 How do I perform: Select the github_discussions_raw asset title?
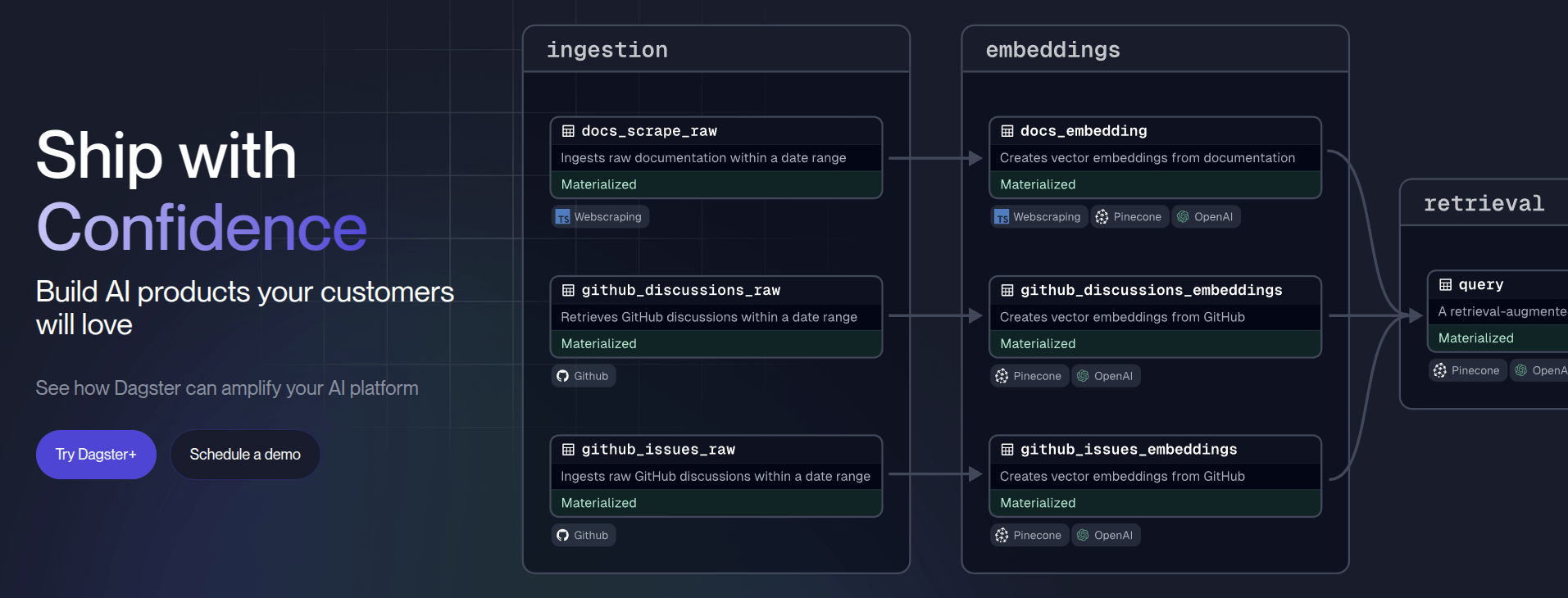tap(680, 290)
